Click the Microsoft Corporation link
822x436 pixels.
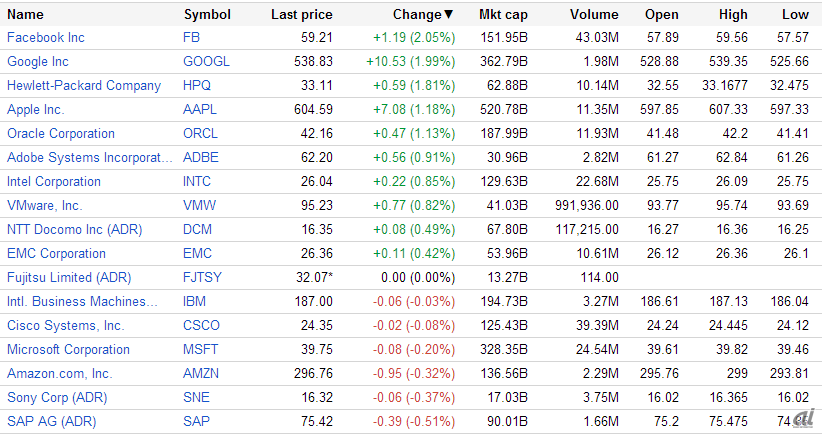(x=68, y=350)
